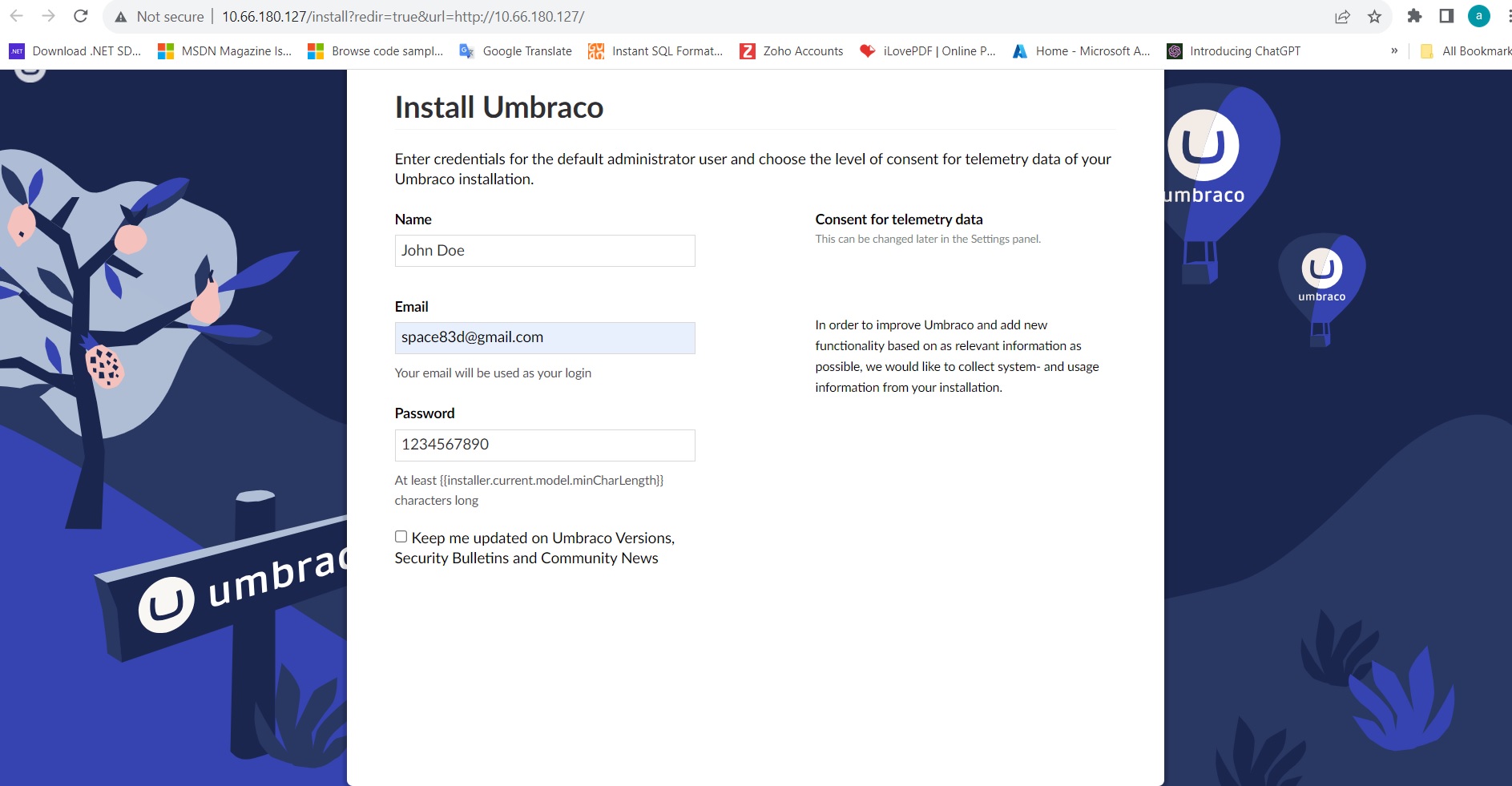Click the ChatGPT bookmark favicon
The image size is (1512, 786).
(1175, 51)
